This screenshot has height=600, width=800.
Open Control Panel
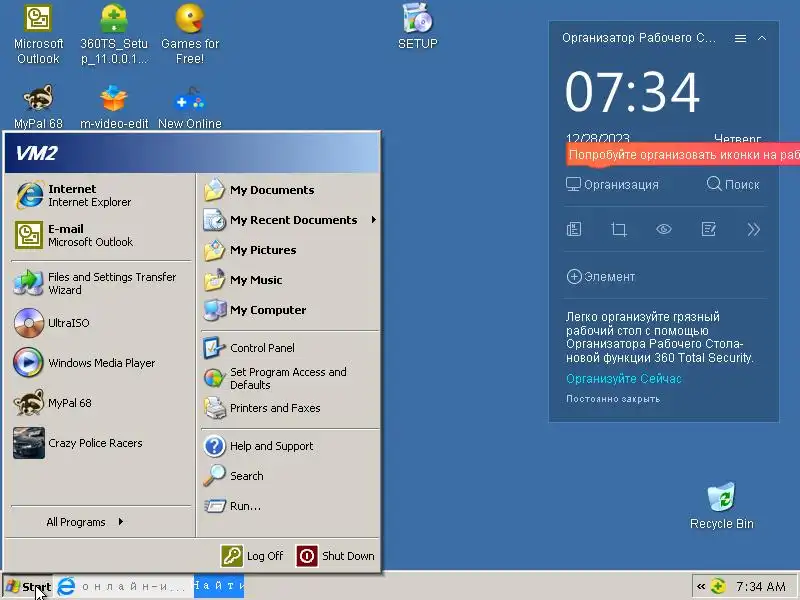(x=290, y=348)
